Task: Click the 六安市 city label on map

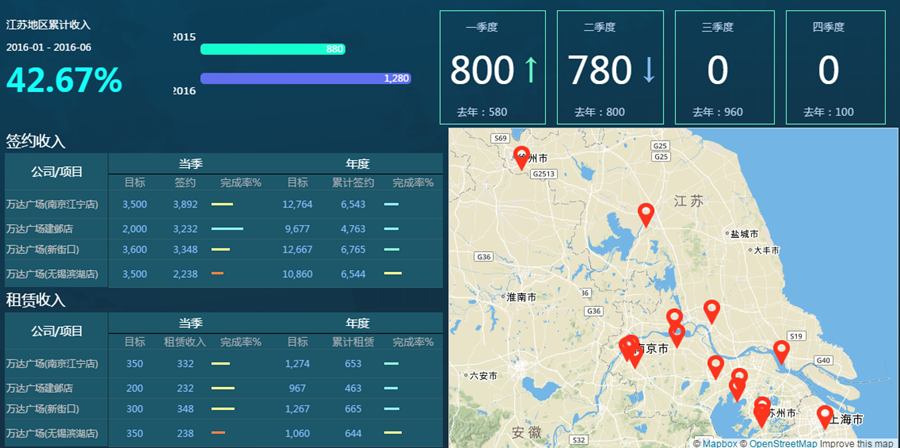Action: click(x=483, y=376)
